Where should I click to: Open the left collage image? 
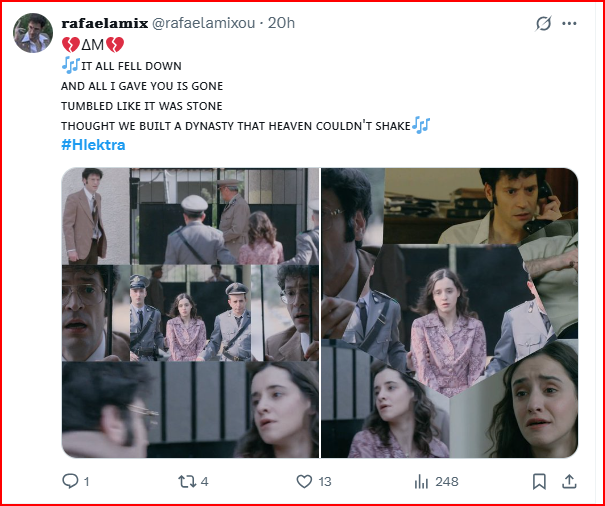(191, 313)
